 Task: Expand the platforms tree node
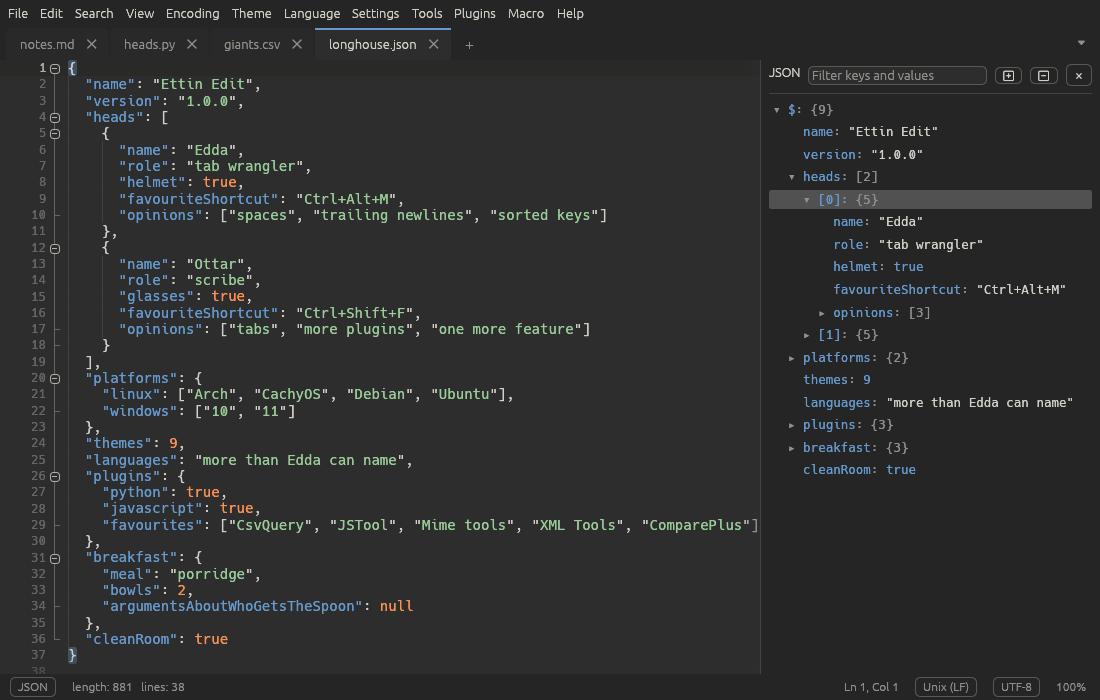791,358
